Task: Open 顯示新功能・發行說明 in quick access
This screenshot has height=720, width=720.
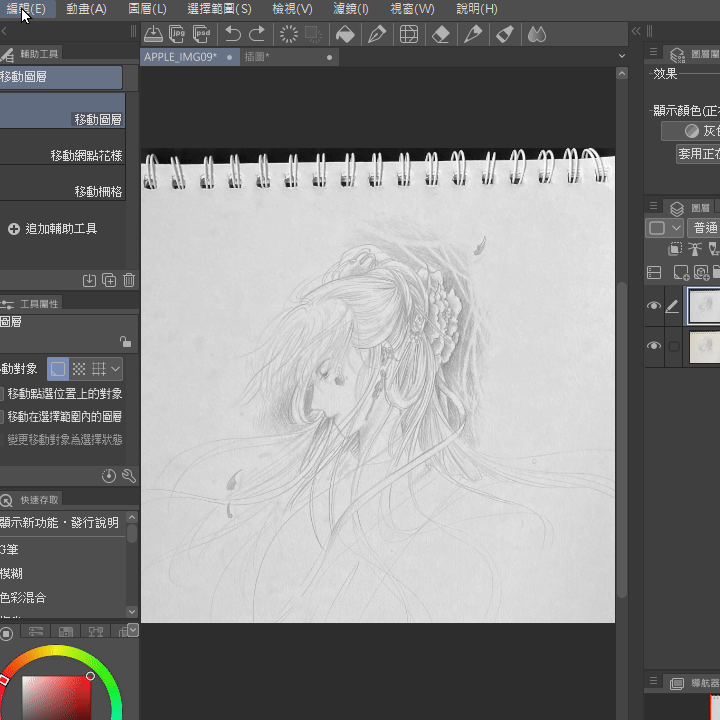Action: coord(62,523)
